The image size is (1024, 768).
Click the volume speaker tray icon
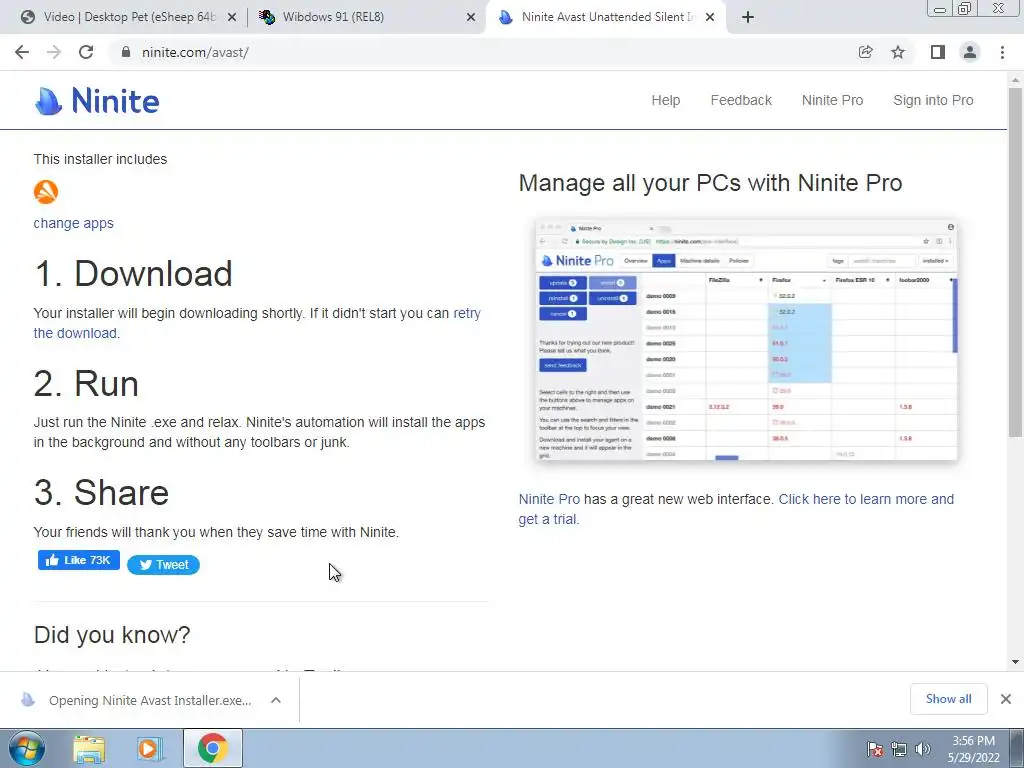pos(923,749)
